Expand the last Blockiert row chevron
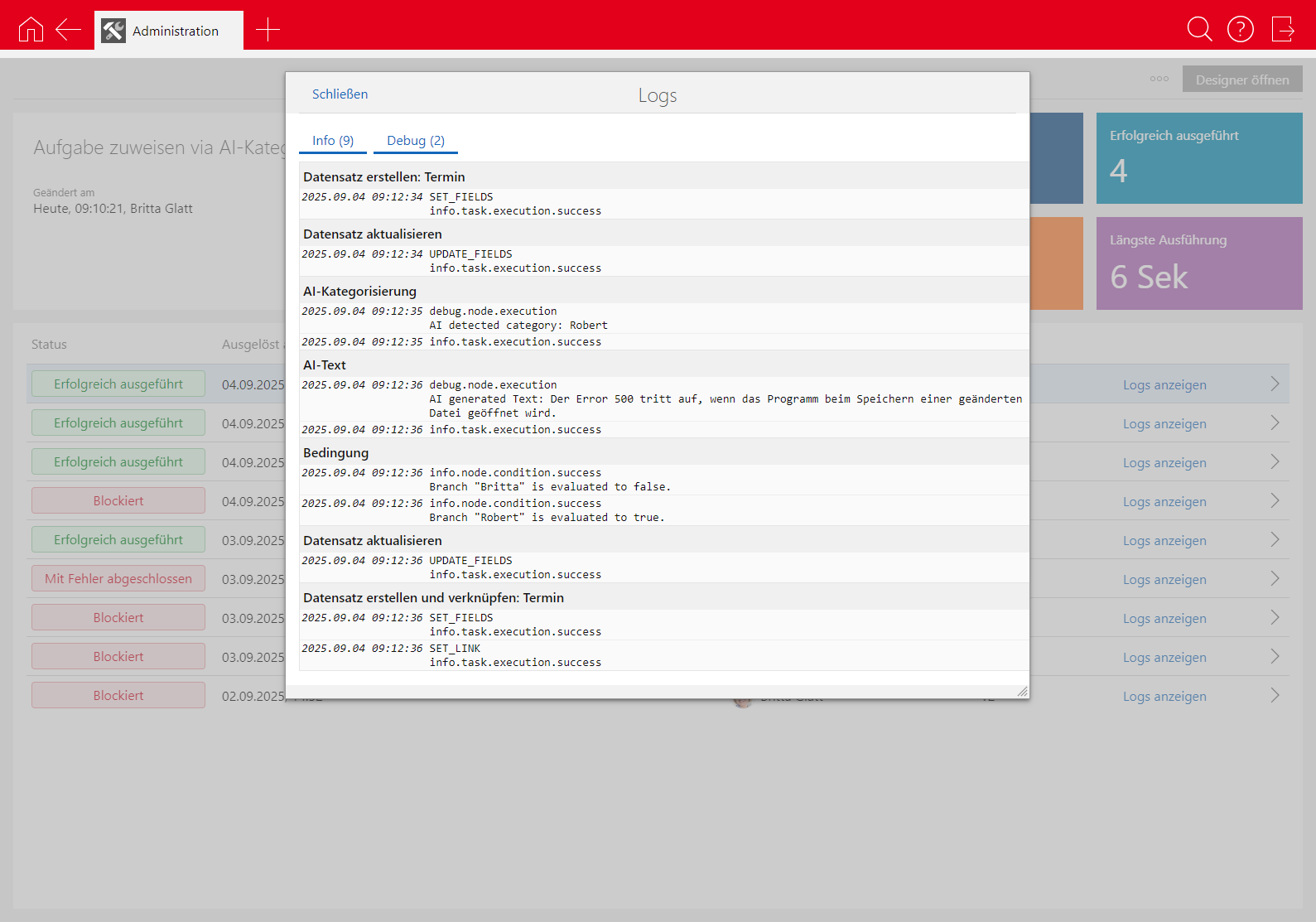This screenshot has height=922, width=1316. tap(1275, 696)
